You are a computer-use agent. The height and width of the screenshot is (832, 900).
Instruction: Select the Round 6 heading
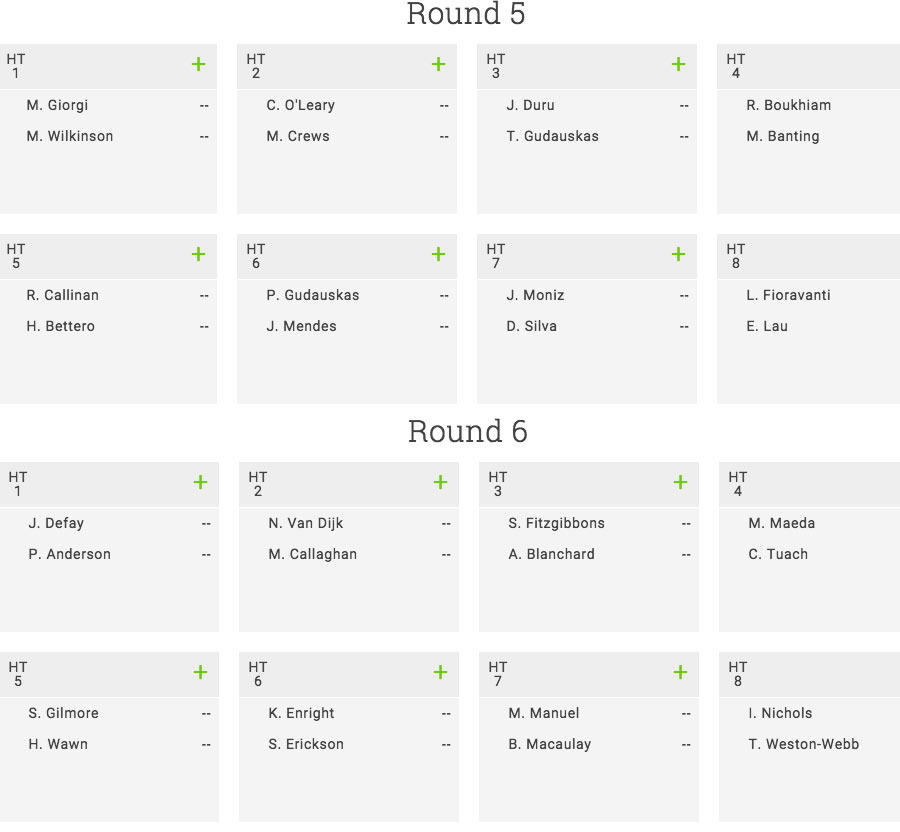click(x=467, y=431)
